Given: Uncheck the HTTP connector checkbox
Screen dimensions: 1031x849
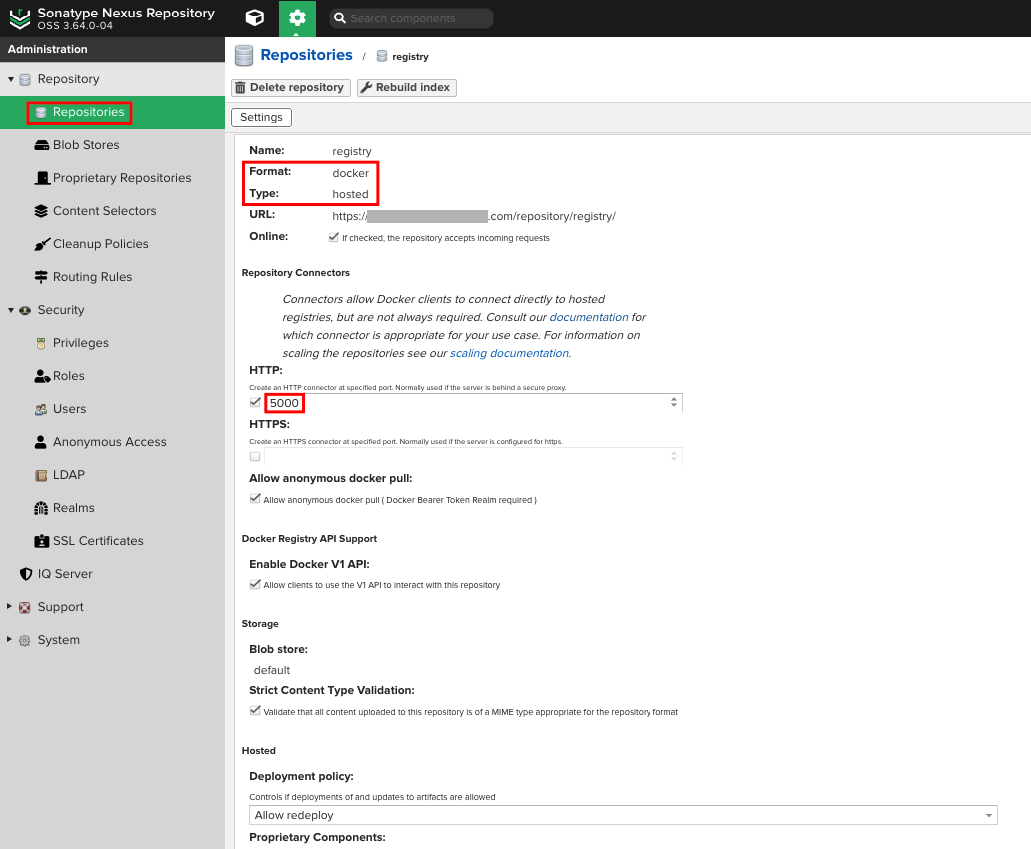Looking at the screenshot, I should (x=255, y=402).
